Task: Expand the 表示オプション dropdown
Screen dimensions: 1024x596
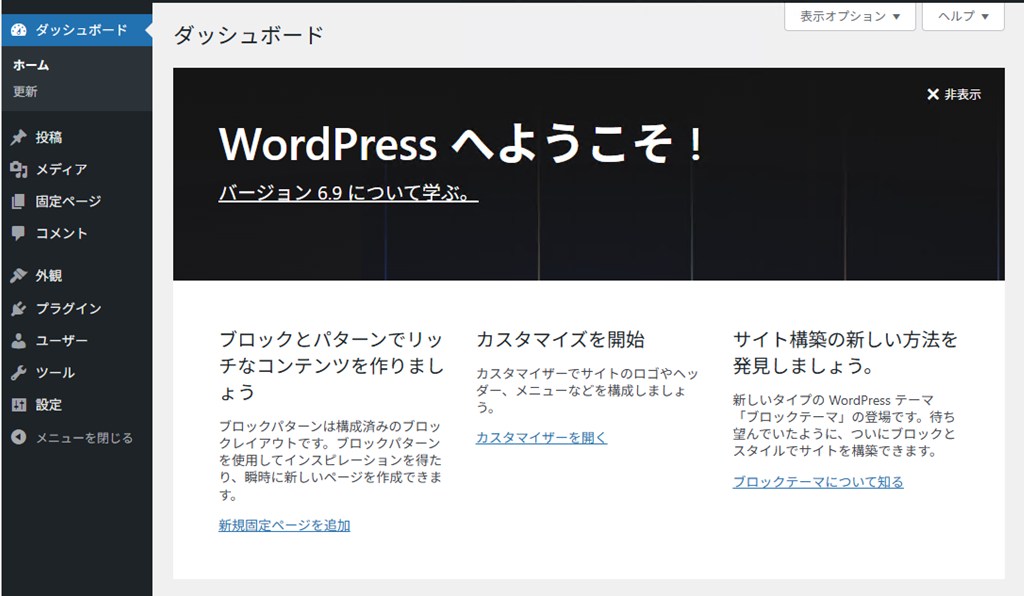Action: (850, 17)
